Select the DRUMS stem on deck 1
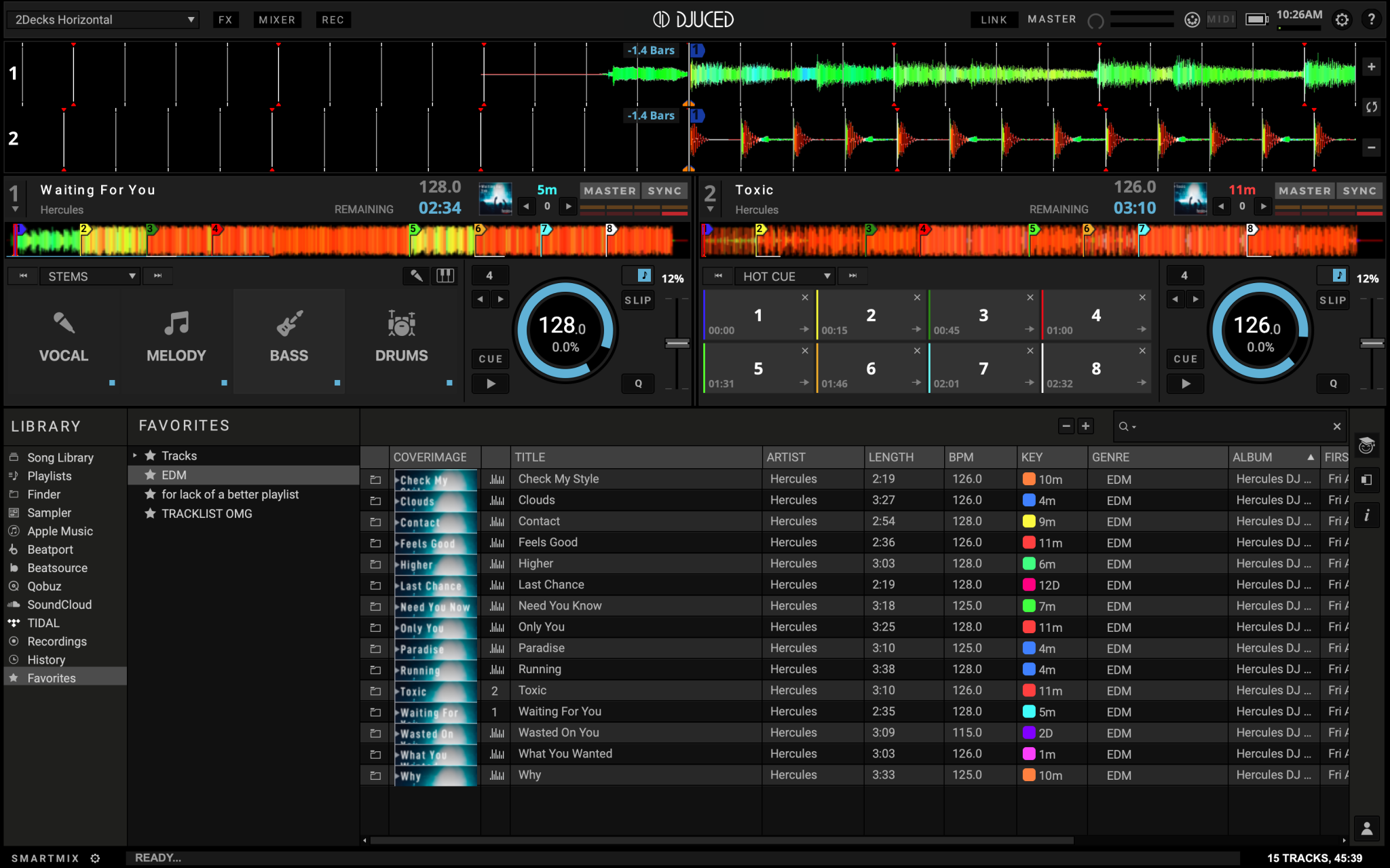This screenshot has width=1390, height=868. click(x=401, y=339)
